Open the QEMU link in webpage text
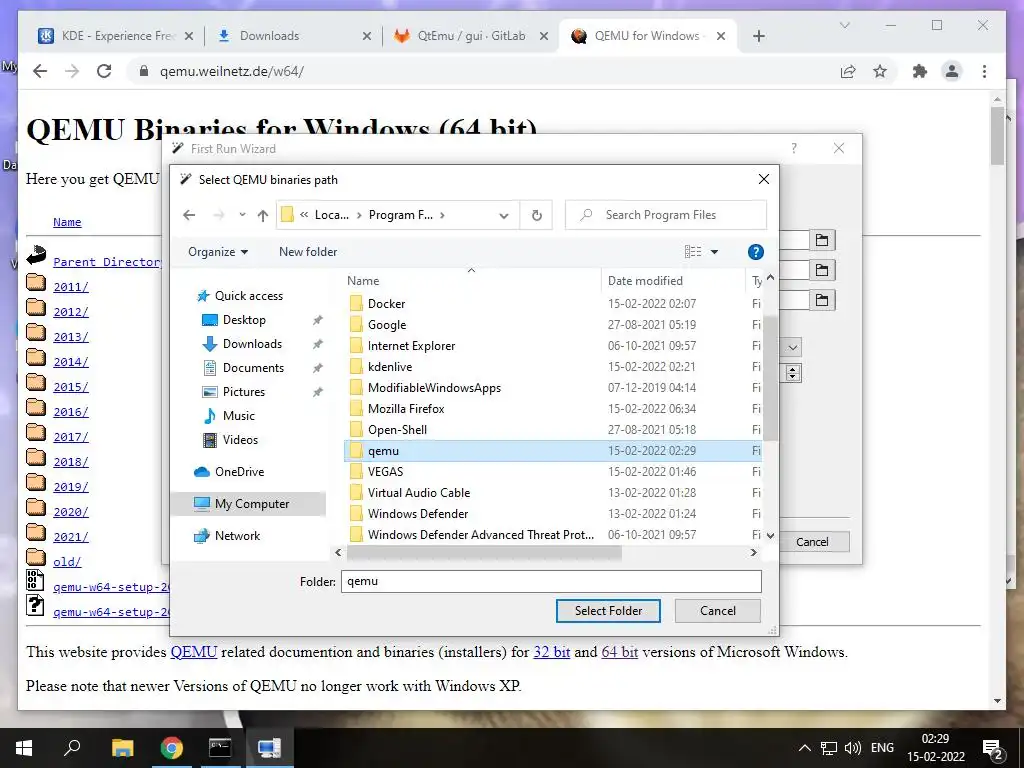 193,652
